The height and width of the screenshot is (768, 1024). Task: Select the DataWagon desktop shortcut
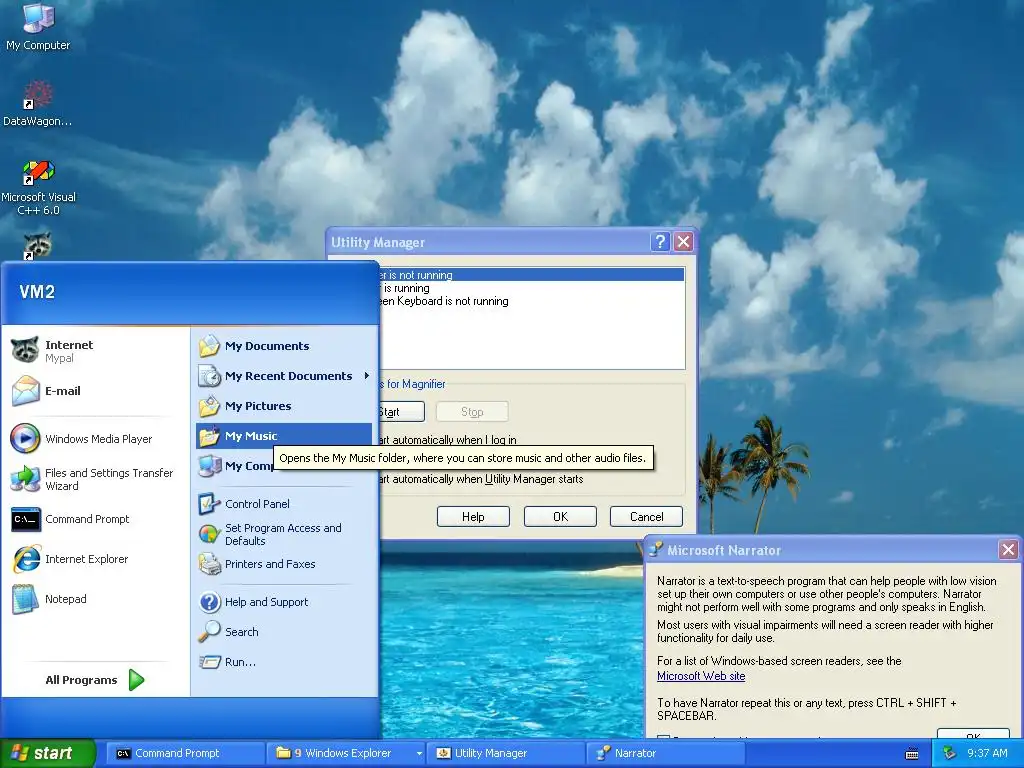(37, 103)
